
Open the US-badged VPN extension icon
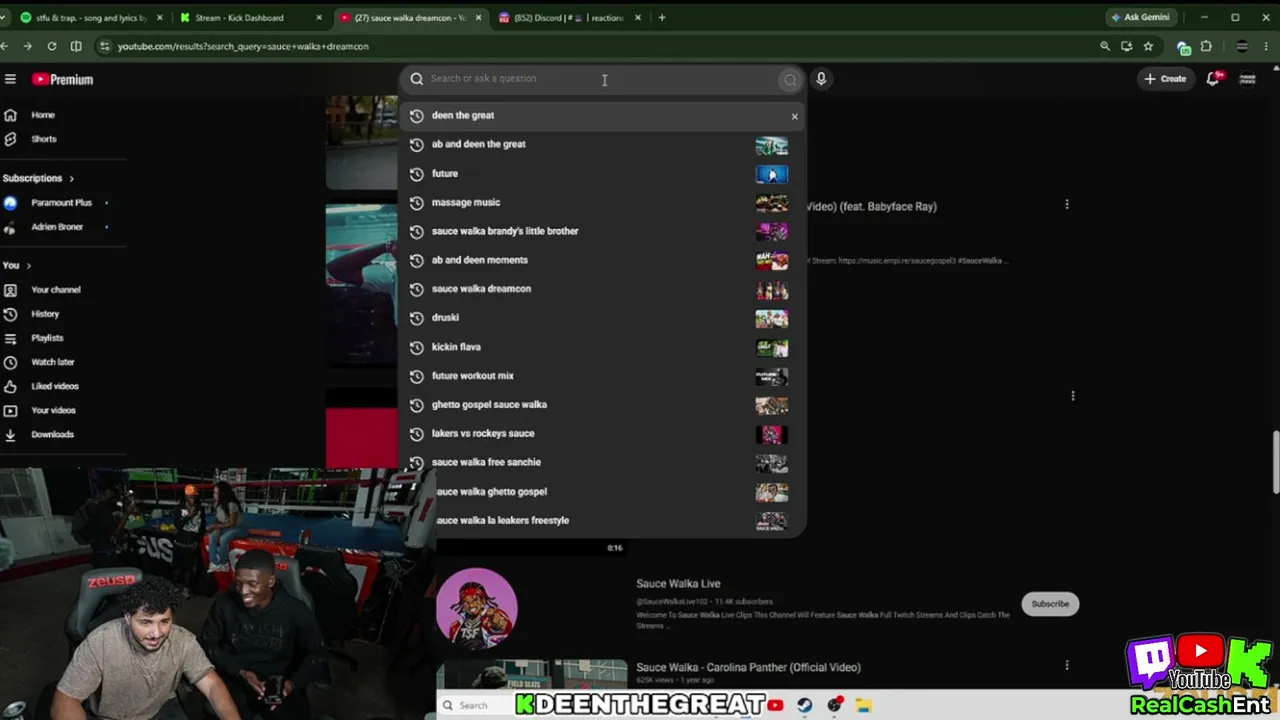pyautogui.click(x=1184, y=47)
